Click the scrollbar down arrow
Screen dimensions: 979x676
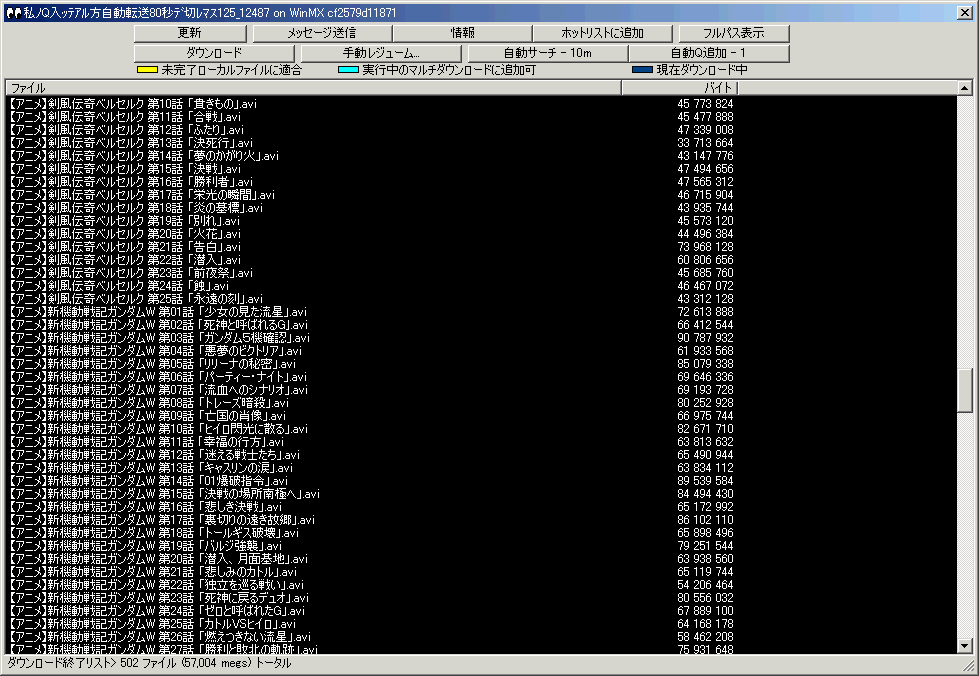[x=965, y=645]
